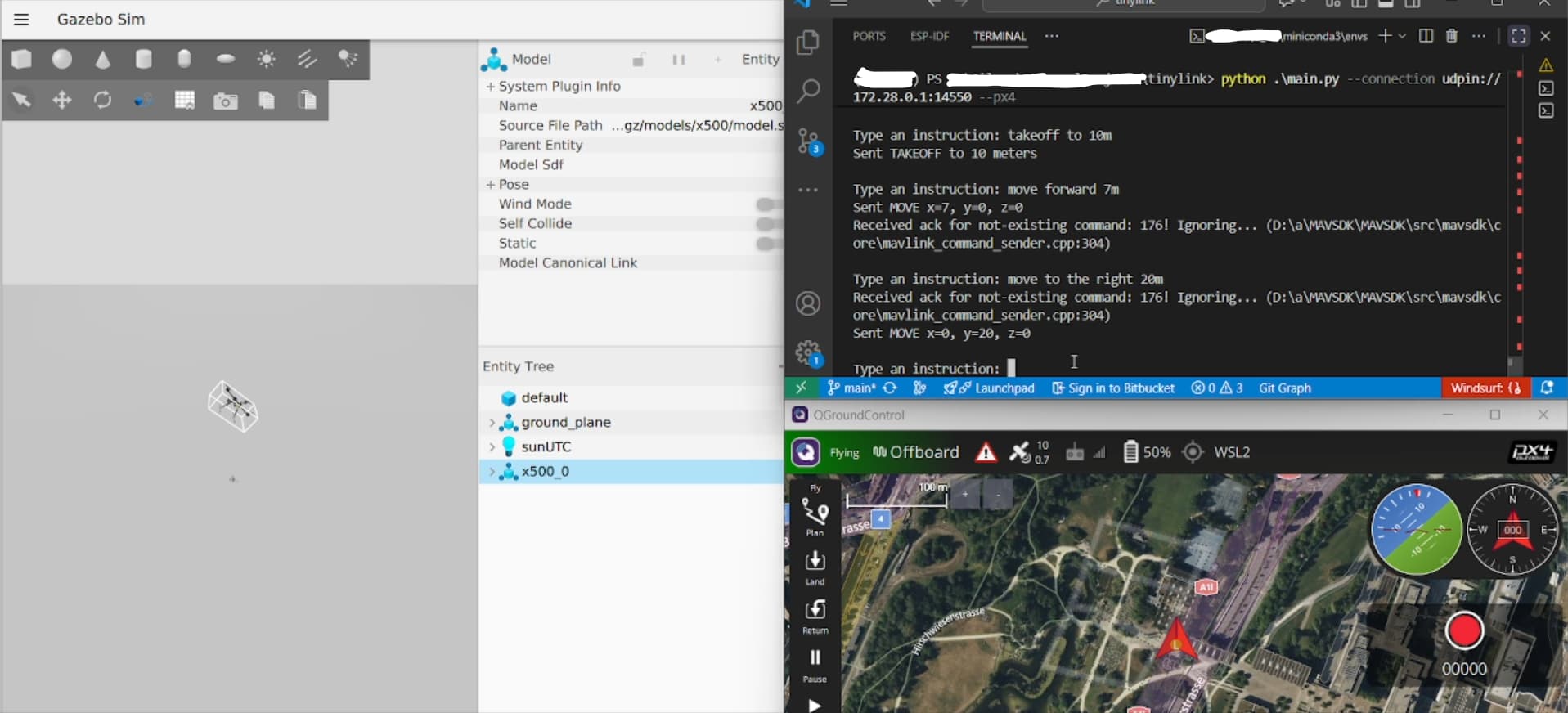Add a point light to scene
The image size is (1568, 713).
pyautogui.click(x=267, y=59)
